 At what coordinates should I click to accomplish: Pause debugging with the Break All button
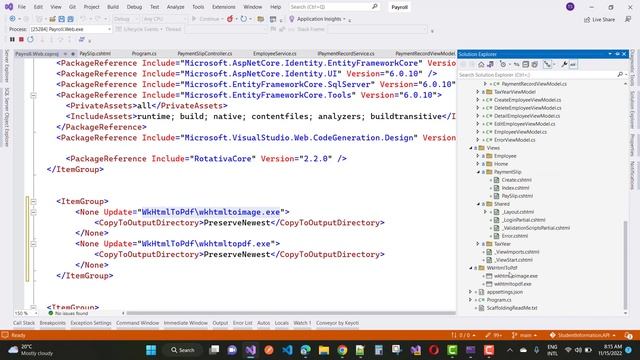point(12,40)
